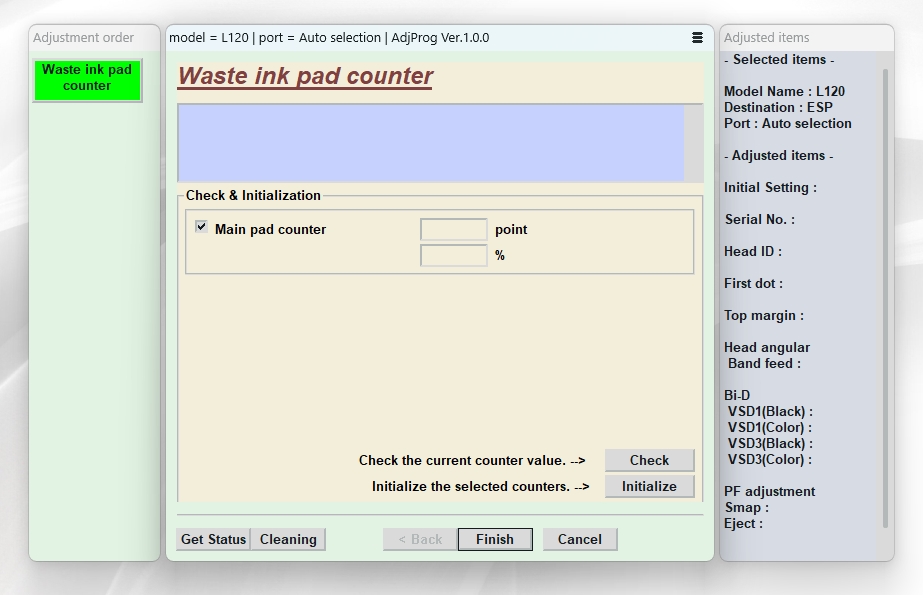The height and width of the screenshot is (595, 923).
Task: Click the percent value input field
Action: (x=453, y=256)
